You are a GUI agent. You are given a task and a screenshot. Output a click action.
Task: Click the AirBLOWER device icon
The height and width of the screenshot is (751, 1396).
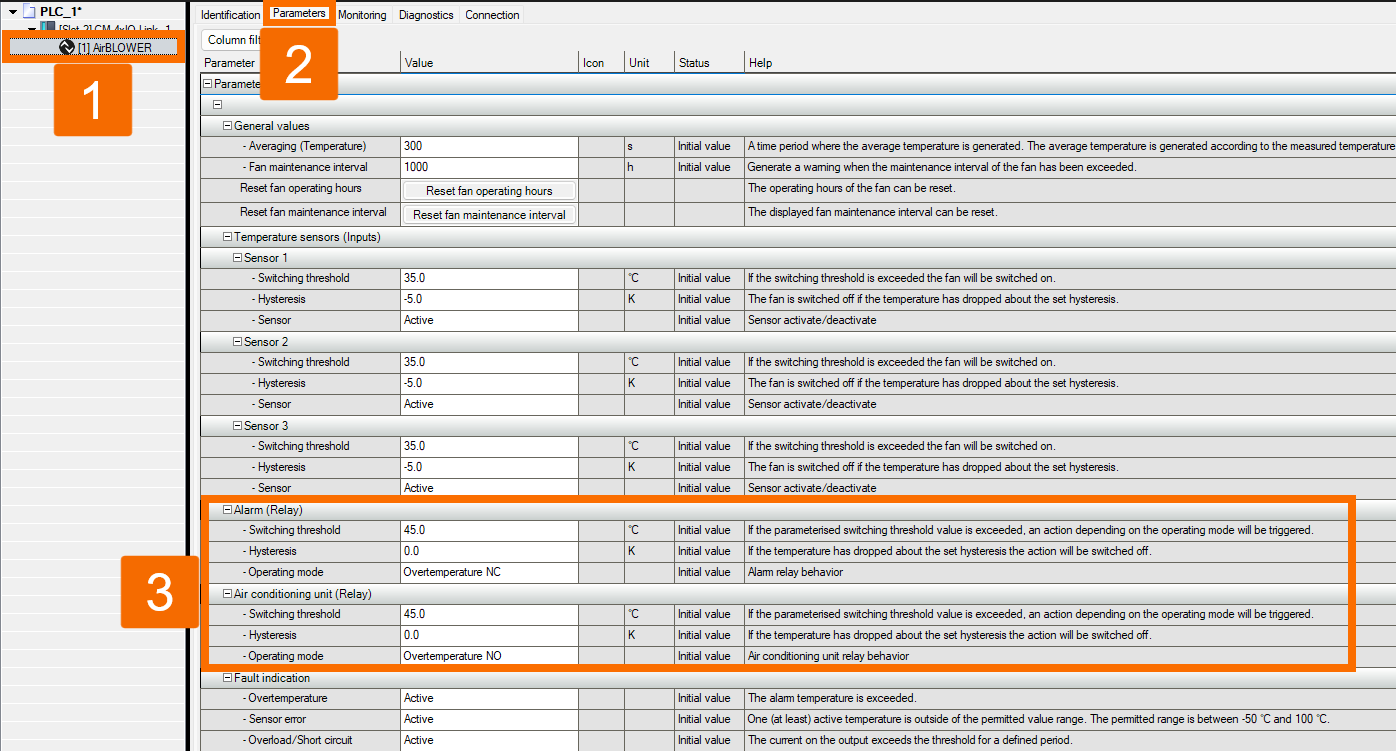coord(67,47)
